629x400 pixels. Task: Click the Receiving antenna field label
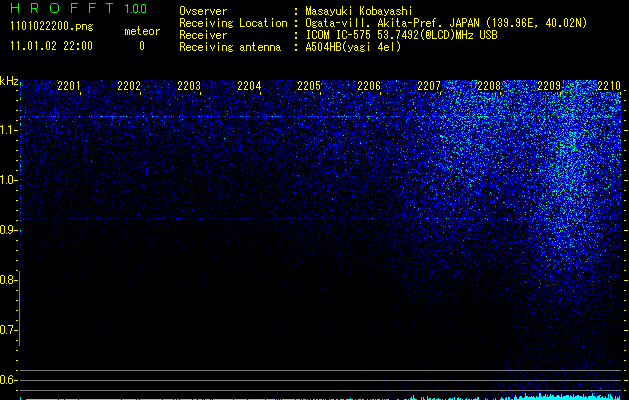pos(230,47)
